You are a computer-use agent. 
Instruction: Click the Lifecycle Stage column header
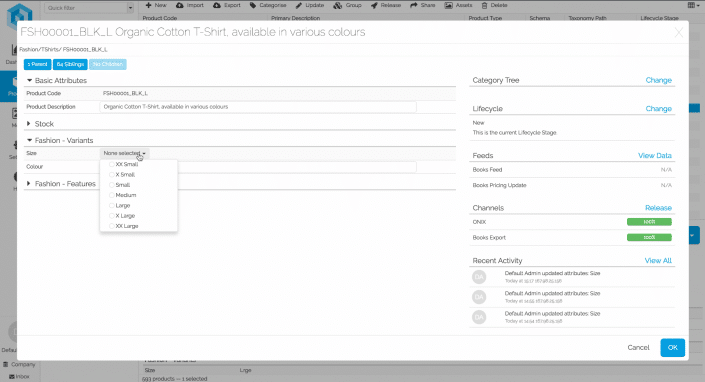click(659, 18)
